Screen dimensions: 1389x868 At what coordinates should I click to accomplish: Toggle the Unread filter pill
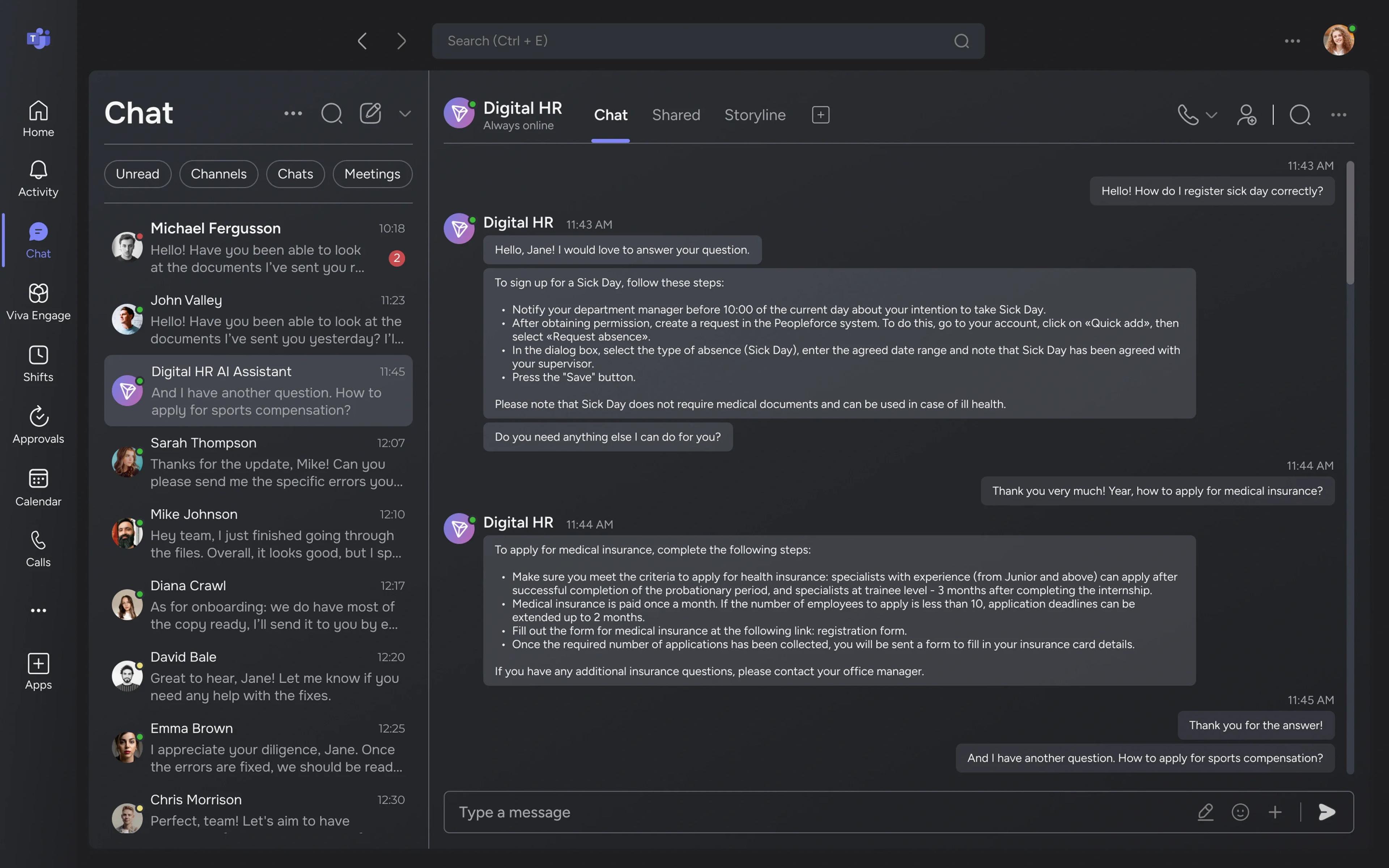[x=137, y=174]
